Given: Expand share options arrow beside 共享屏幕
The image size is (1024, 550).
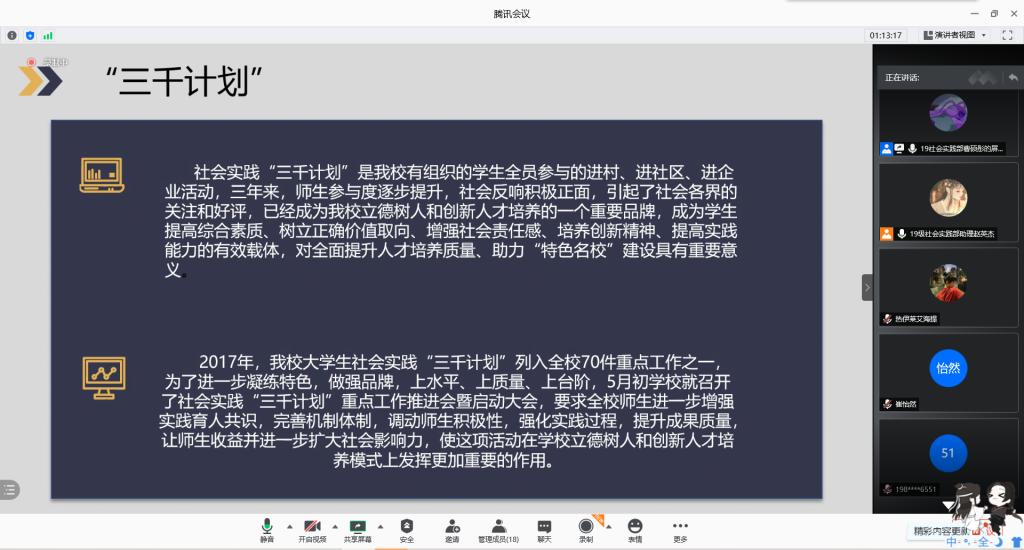Looking at the screenshot, I should tap(380, 525).
